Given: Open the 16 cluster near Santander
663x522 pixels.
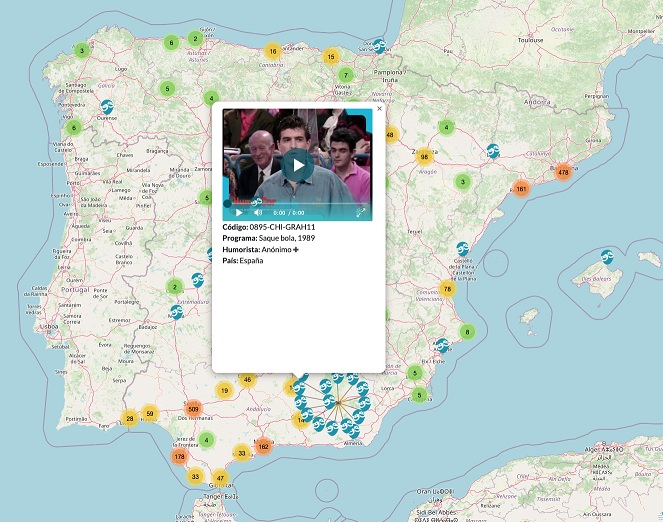Looking at the screenshot, I should tap(273, 51).
